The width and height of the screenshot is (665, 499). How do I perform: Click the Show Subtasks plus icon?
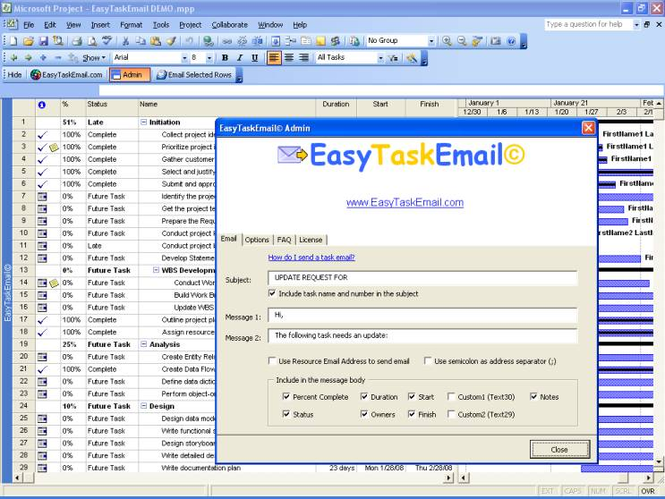tap(43, 58)
